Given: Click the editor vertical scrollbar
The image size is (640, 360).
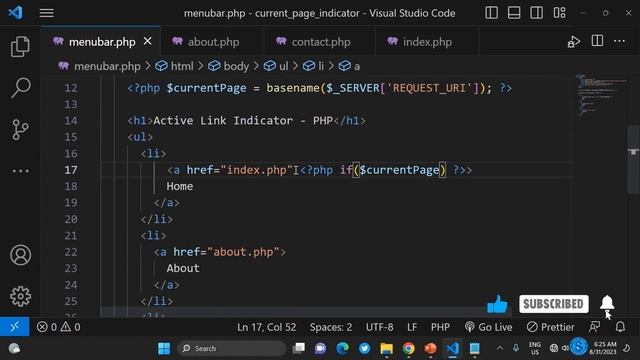Looking at the screenshot, I should [633, 160].
